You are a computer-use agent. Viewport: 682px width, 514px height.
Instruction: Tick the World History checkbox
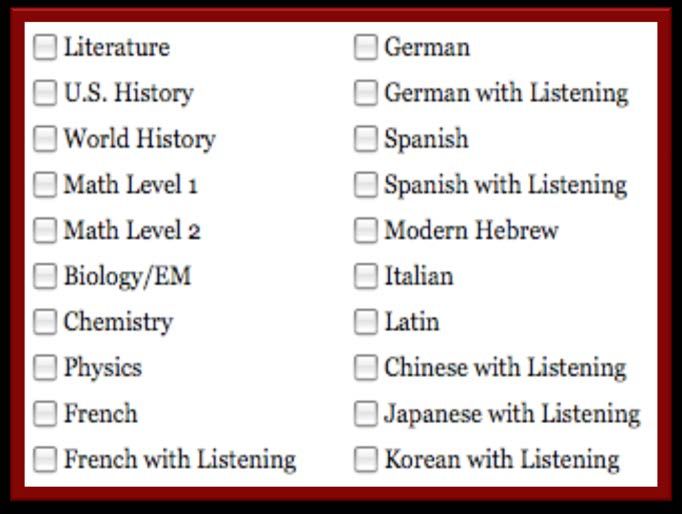[45, 139]
